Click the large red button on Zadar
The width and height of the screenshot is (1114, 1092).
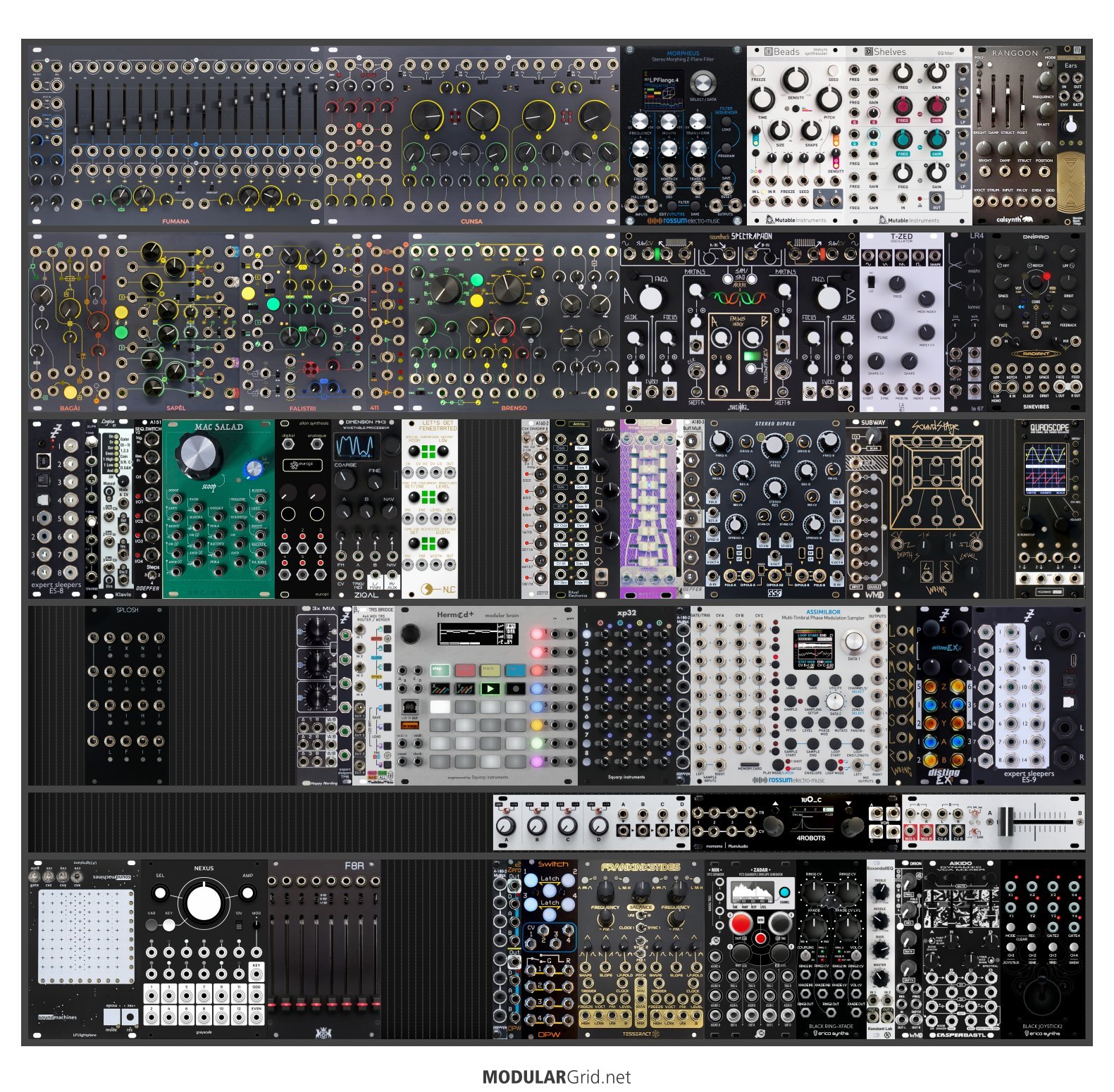point(741,923)
